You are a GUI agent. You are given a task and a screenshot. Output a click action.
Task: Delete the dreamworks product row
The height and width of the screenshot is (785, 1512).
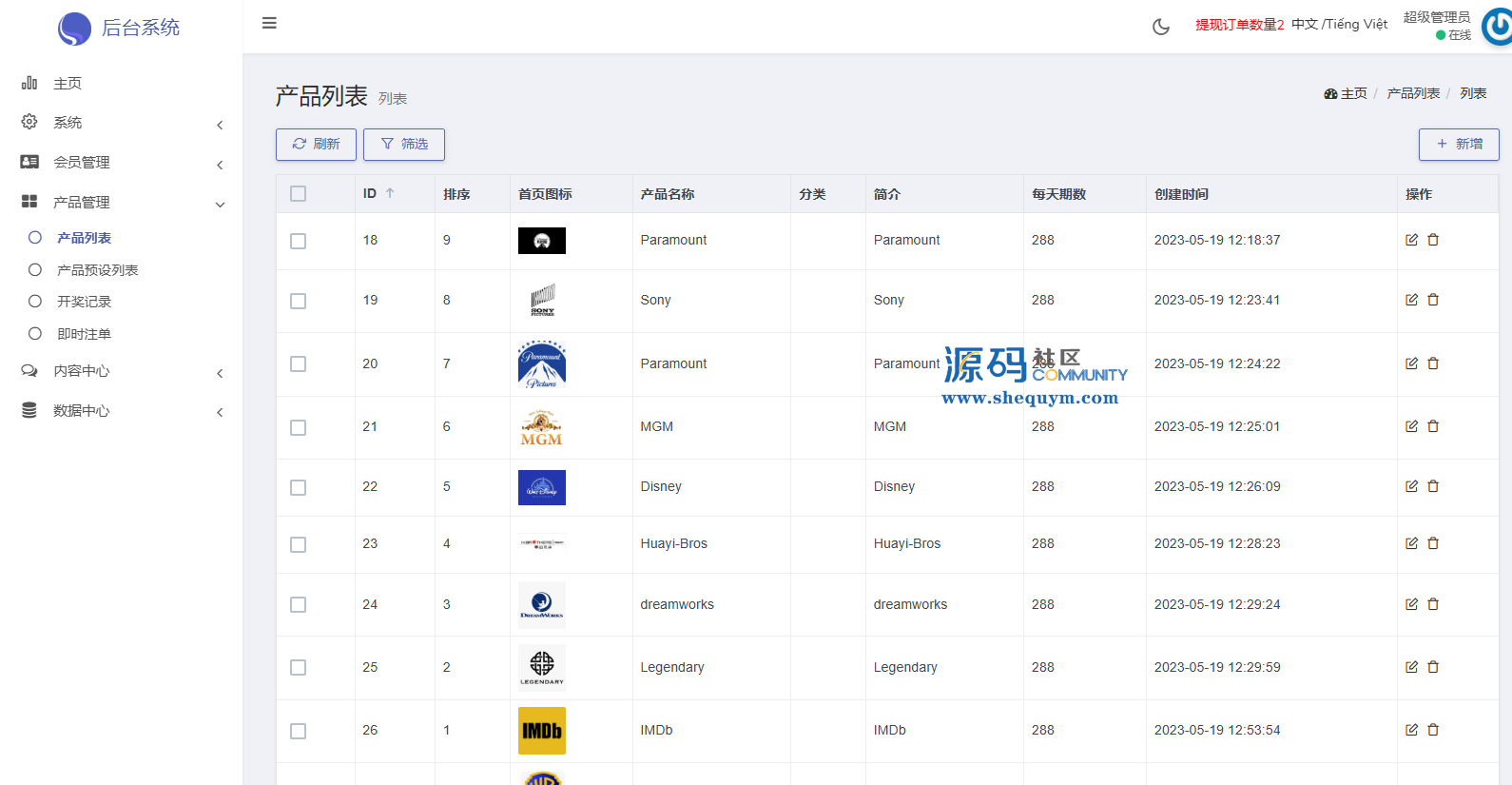[x=1433, y=604]
